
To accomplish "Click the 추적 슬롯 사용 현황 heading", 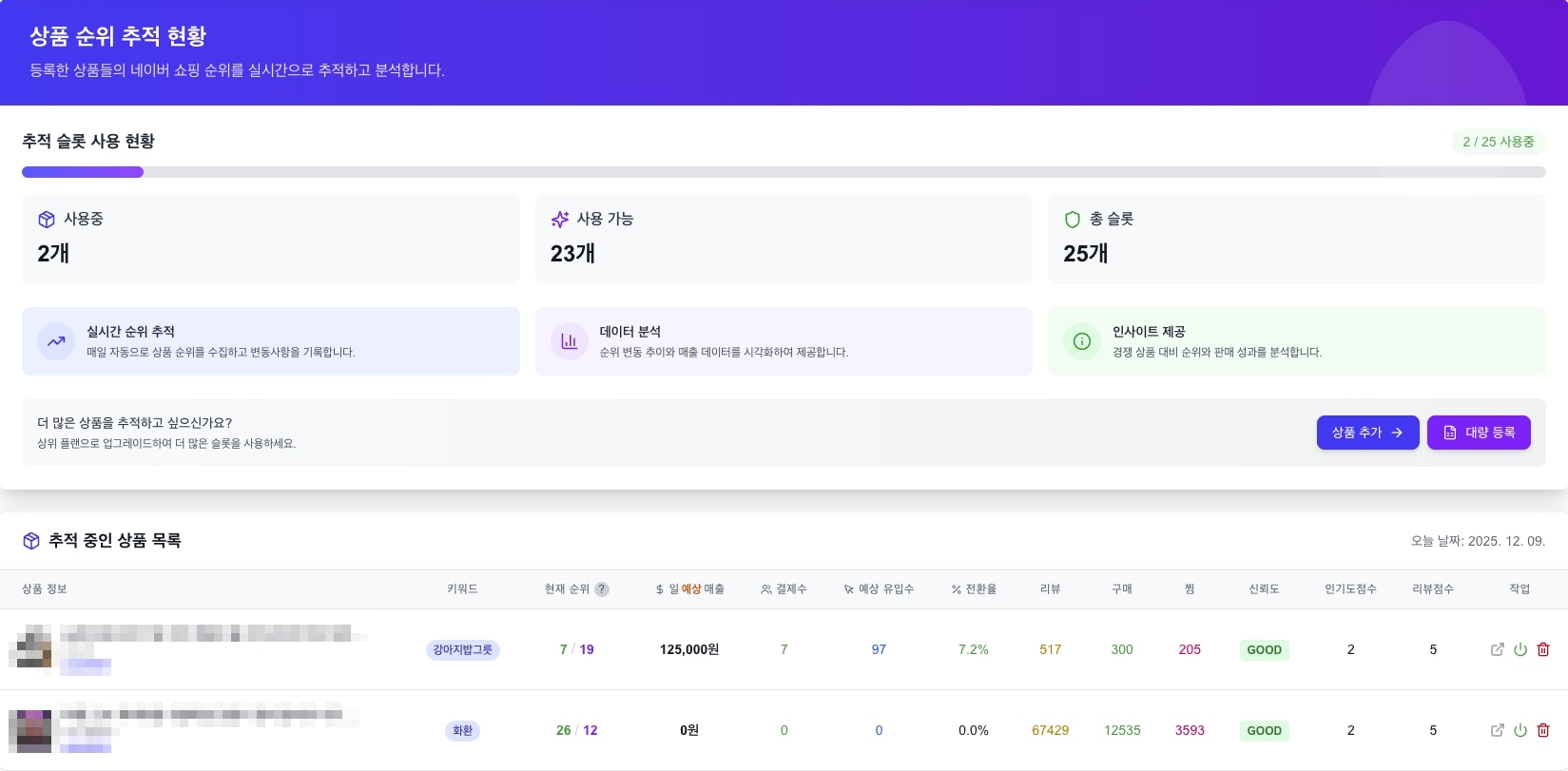I will 88,142.
